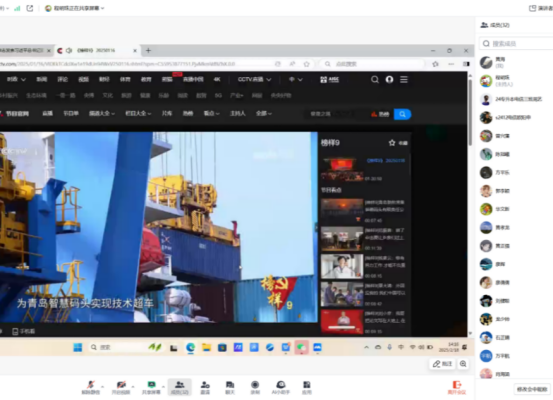Click the user account icon in CCTV header

(x=389, y=79)
